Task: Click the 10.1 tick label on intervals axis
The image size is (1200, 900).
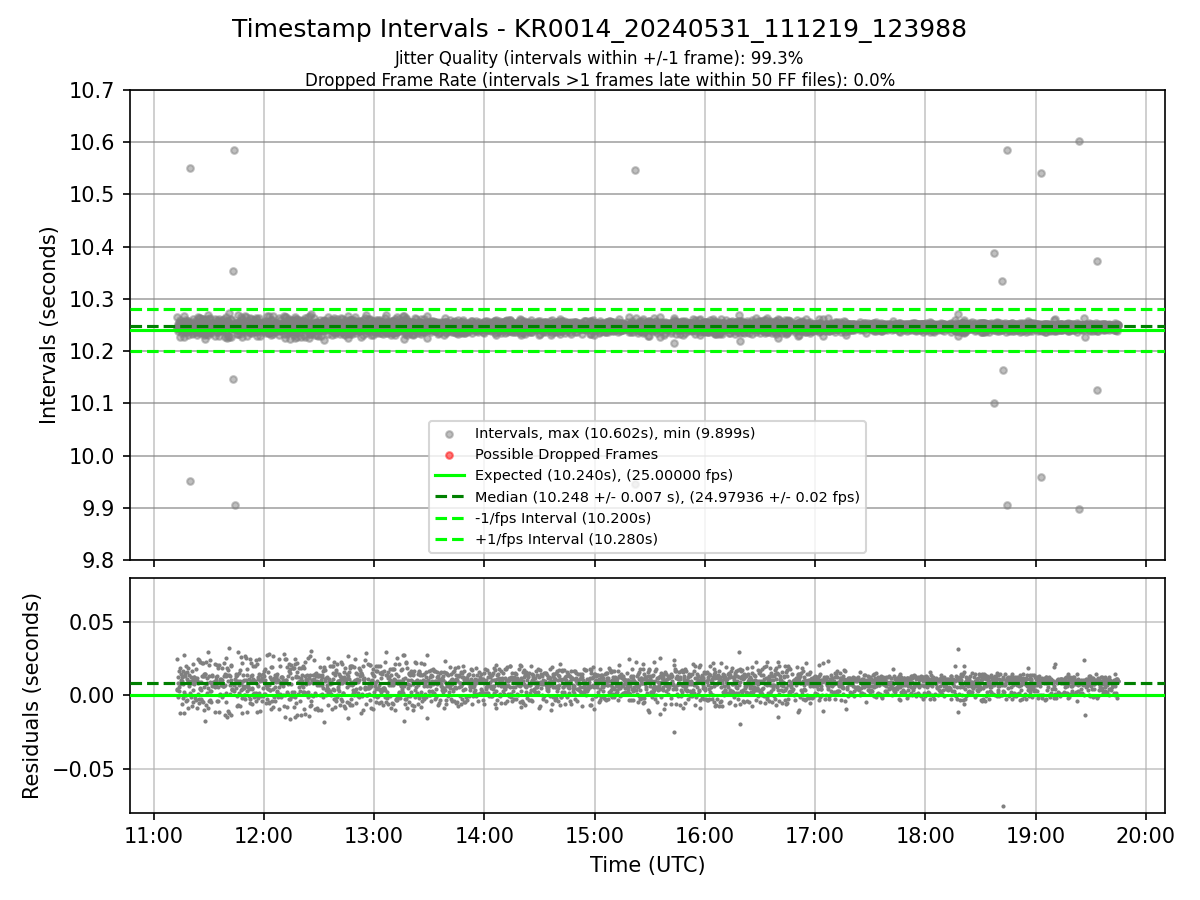Action: [x=94, y=404]
